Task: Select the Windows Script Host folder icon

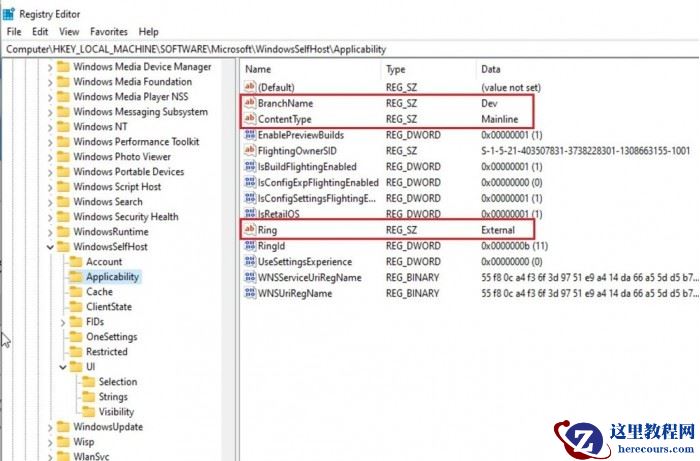Action: (63, 187)
